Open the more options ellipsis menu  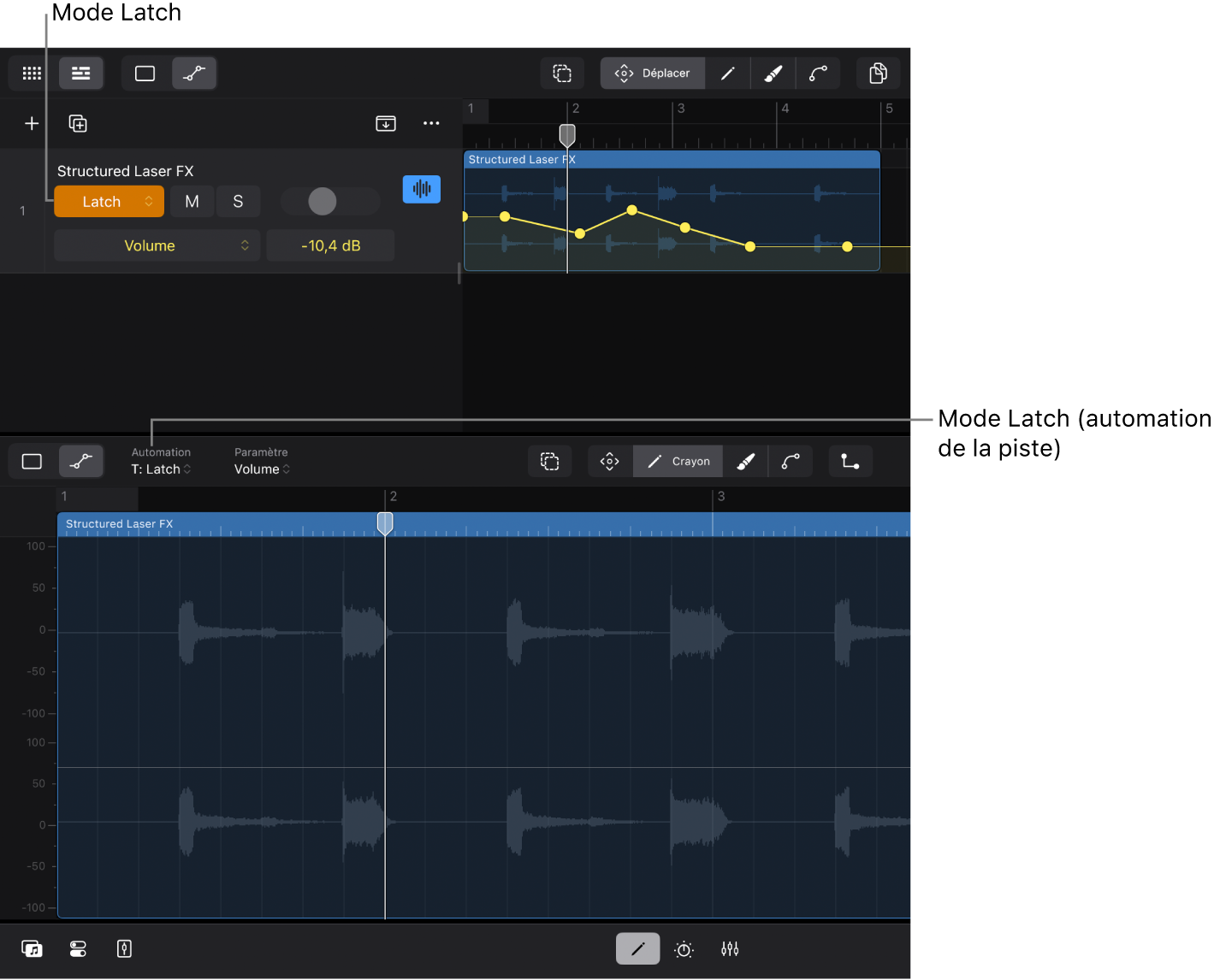coord(431,124)
